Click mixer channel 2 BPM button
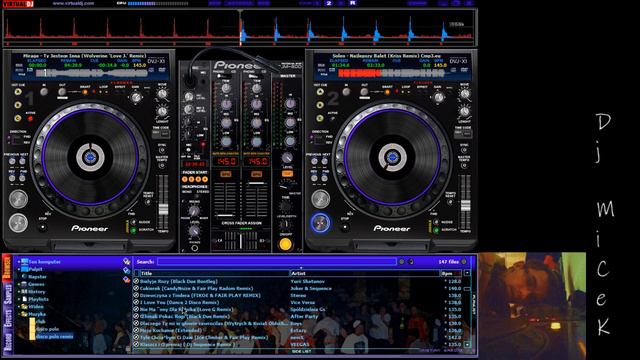Viewport: 640px width, 360px height. 257,174
